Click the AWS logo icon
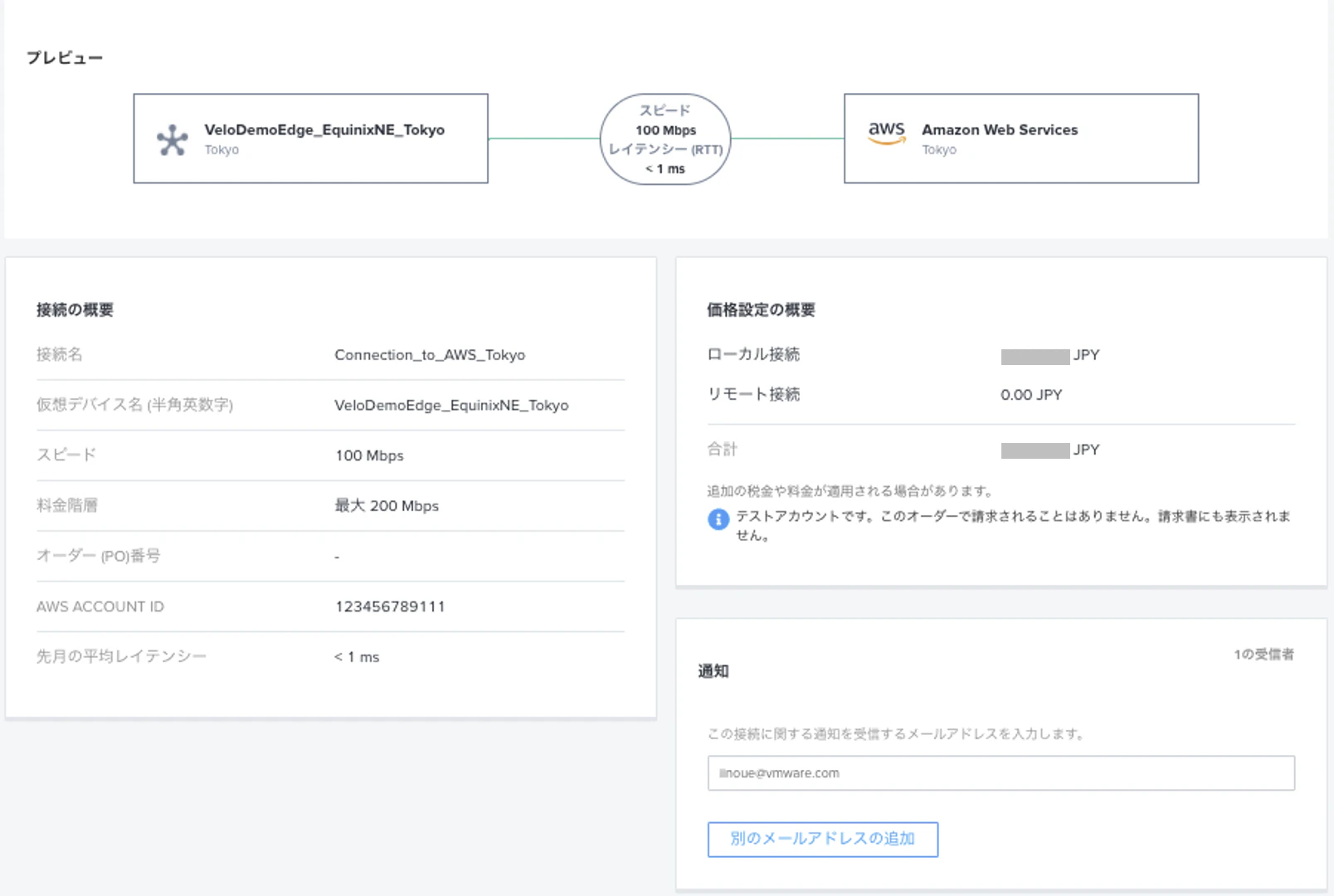The height and width of the screenshot is (896, 1334). (887, 133)
